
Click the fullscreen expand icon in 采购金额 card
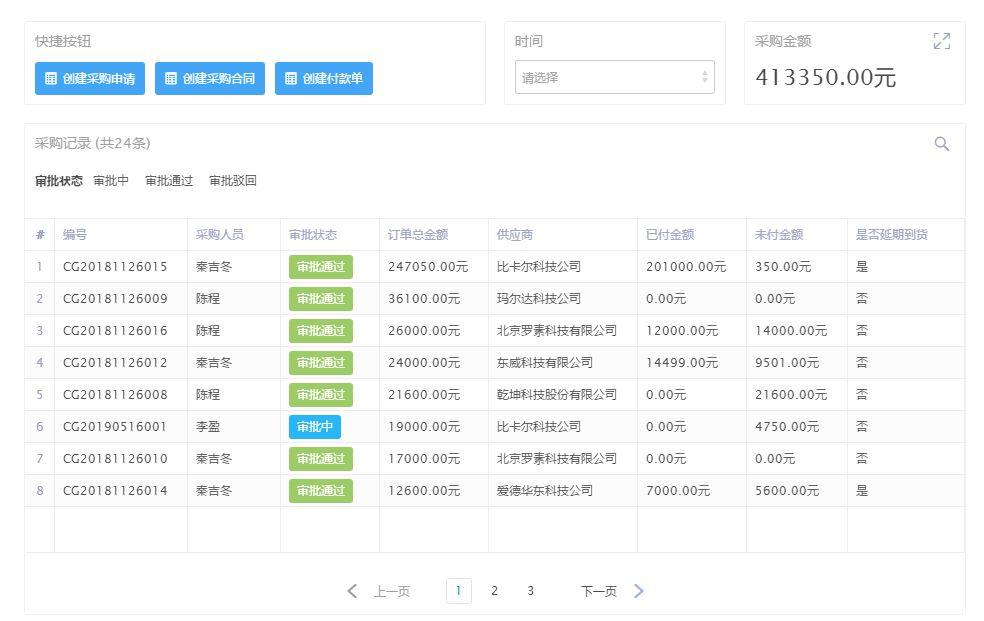pos(941,41)
